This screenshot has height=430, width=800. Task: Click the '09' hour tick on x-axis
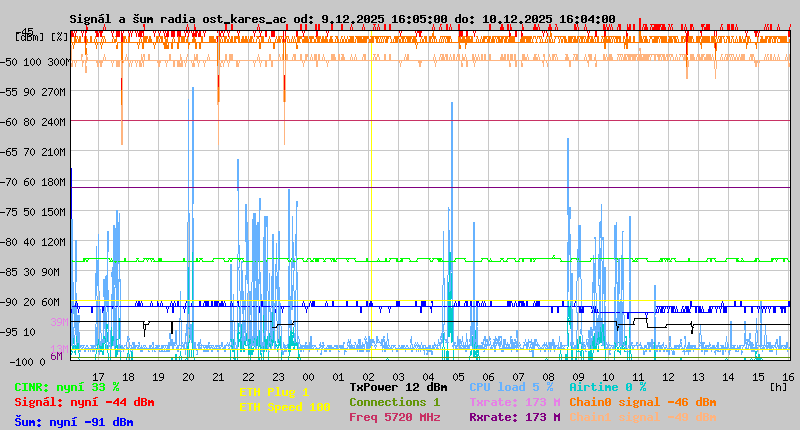[578, 377]
